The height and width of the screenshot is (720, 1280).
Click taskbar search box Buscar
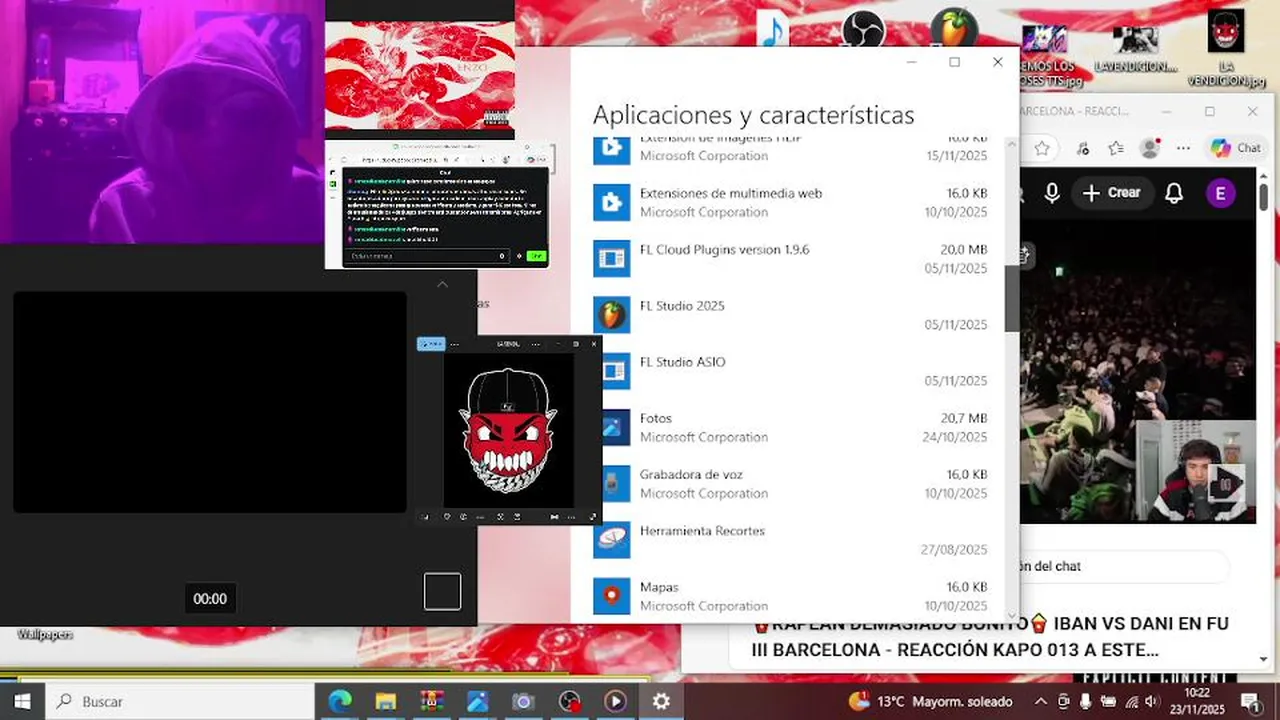coord(180,702)
